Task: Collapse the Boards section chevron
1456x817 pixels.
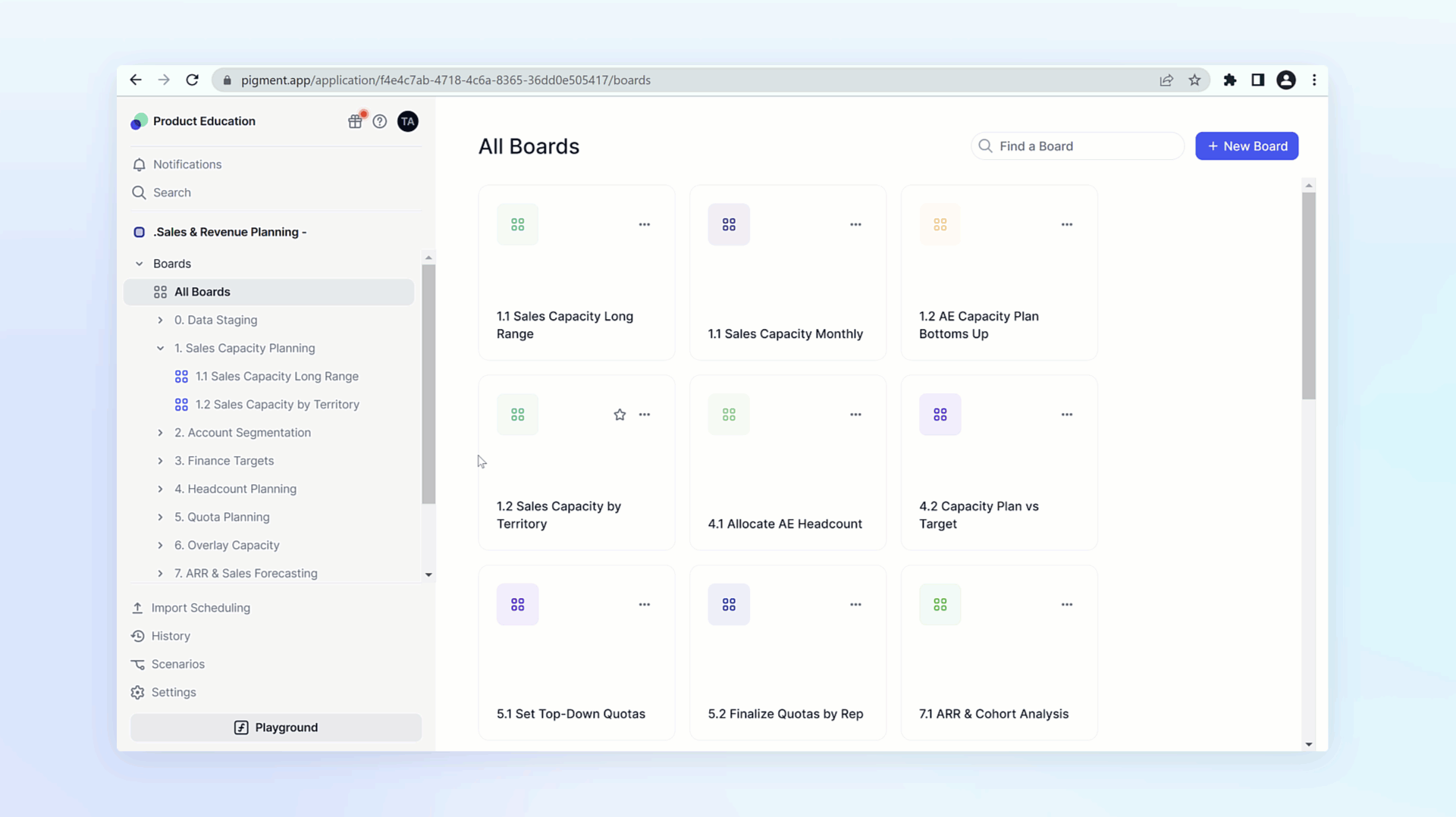Action: [140, 264]
